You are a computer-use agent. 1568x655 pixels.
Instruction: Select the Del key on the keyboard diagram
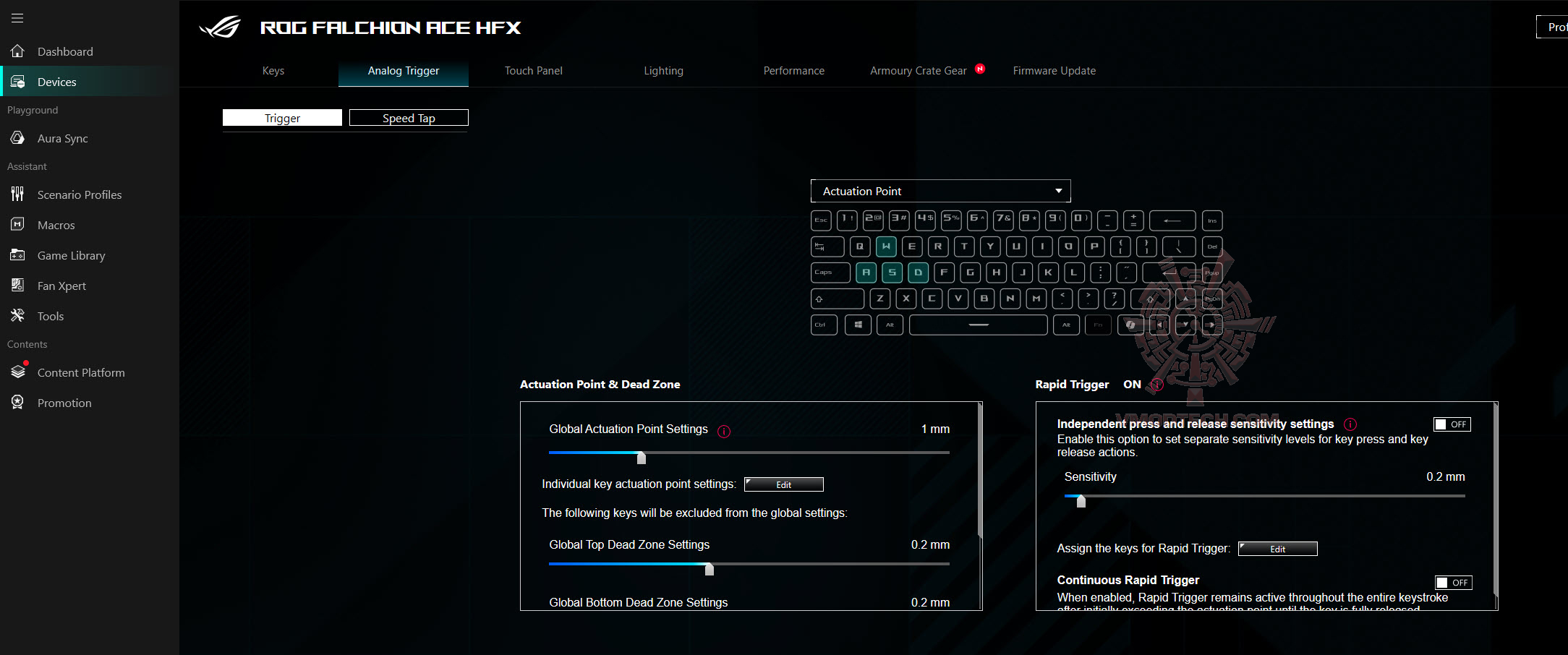tap(1212, 247)
